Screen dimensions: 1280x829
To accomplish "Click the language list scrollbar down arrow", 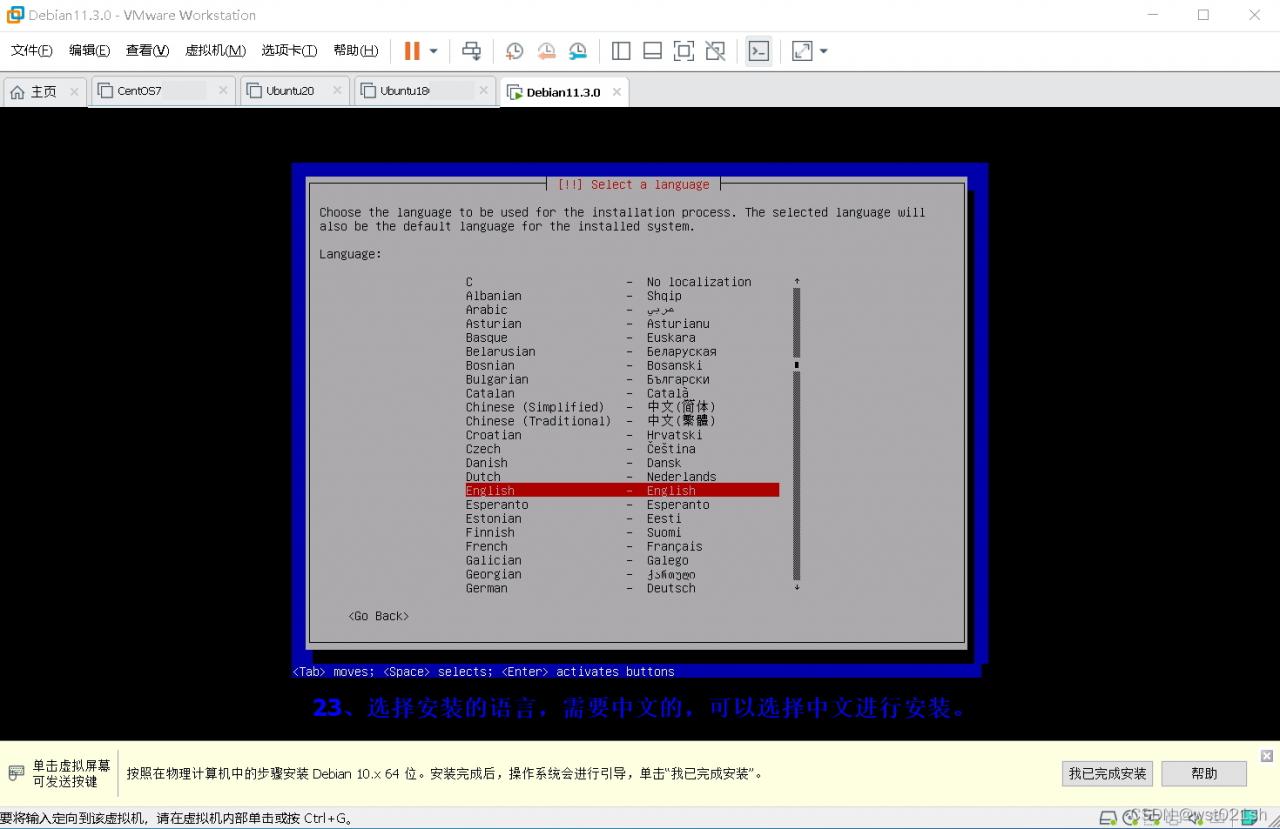I will (797, 588).
